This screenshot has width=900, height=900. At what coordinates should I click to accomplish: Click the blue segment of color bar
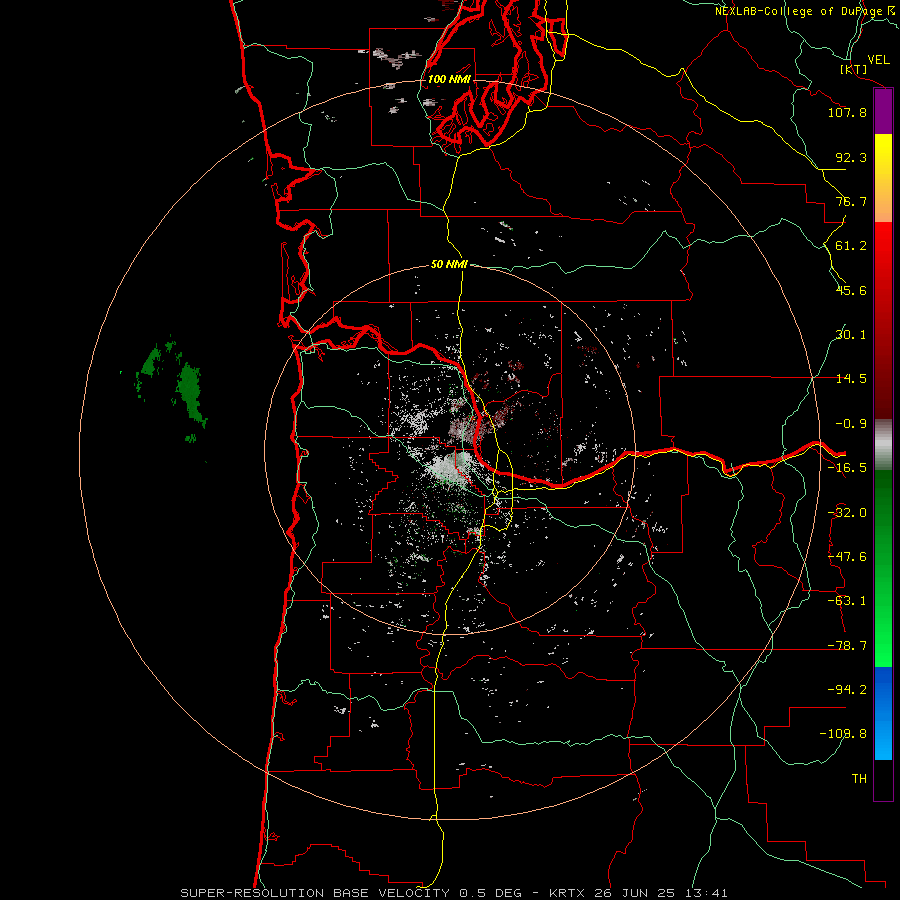(x=883, y=713)
